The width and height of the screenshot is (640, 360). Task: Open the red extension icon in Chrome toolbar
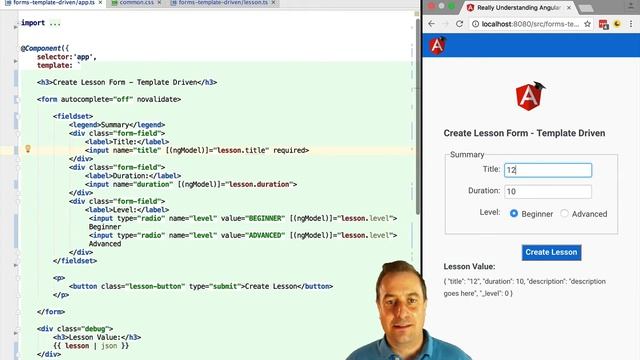click(x=603, y=24)
